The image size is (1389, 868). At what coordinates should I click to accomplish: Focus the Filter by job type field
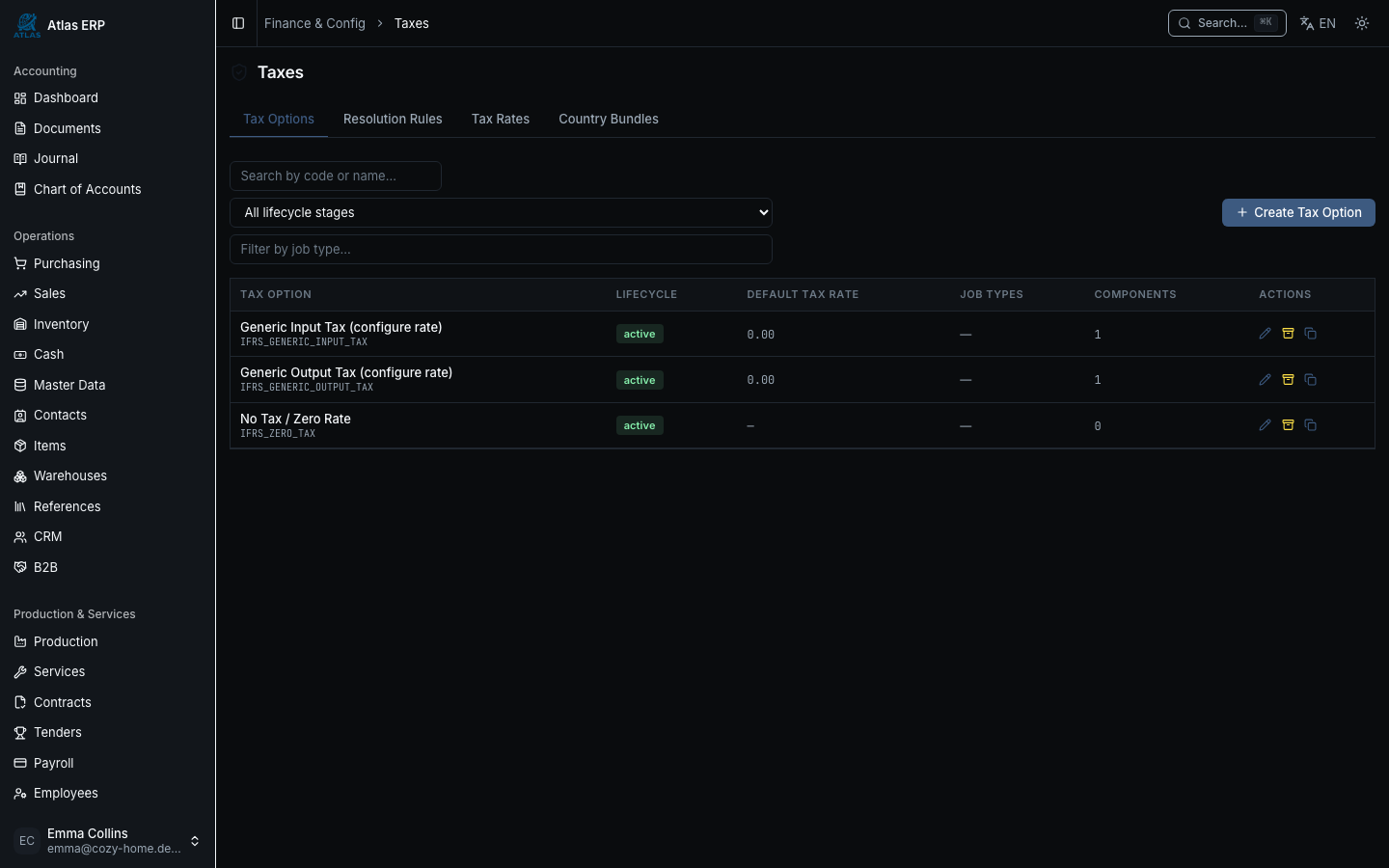501,249
